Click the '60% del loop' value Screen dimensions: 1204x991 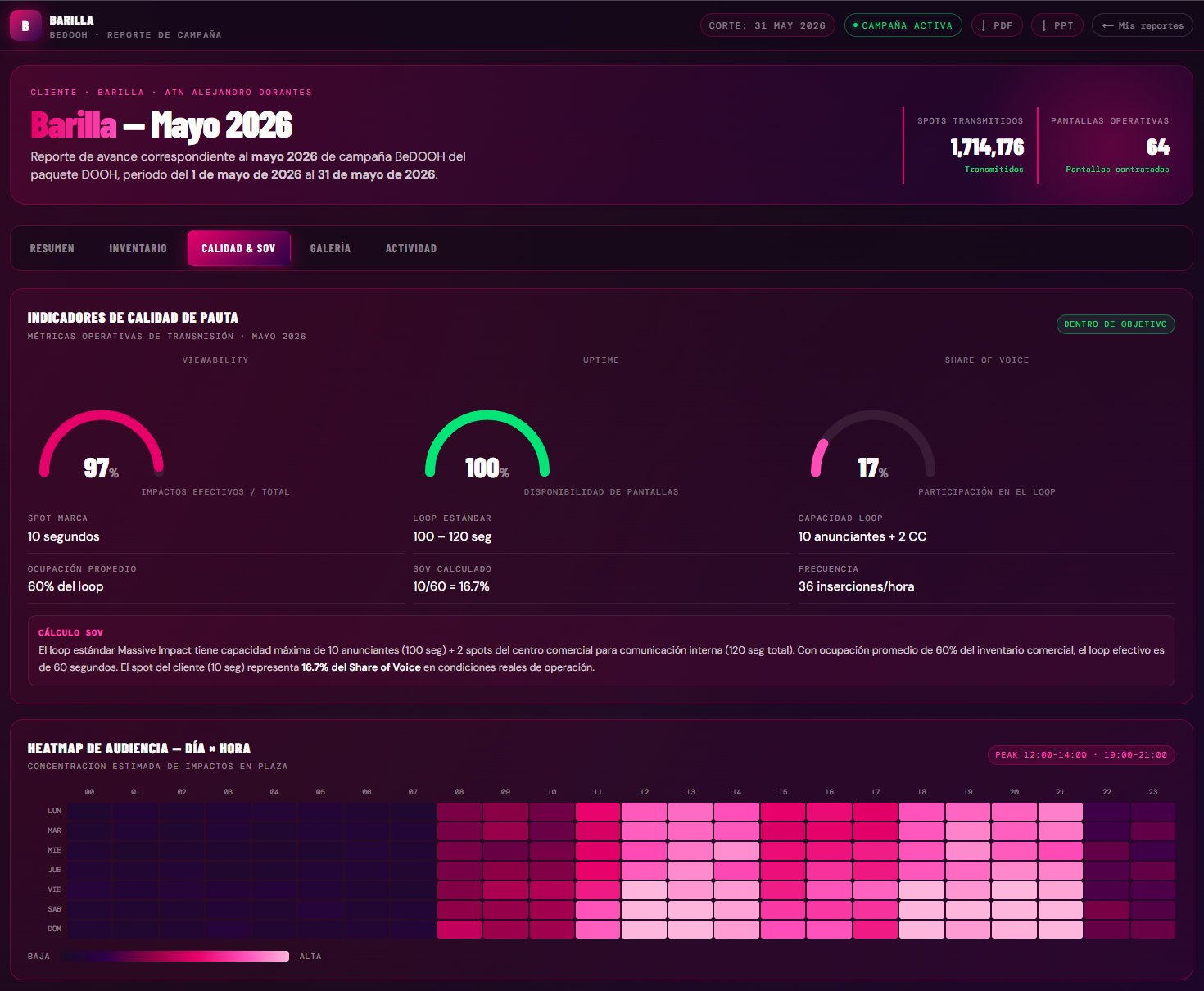[x=66, y=586]
